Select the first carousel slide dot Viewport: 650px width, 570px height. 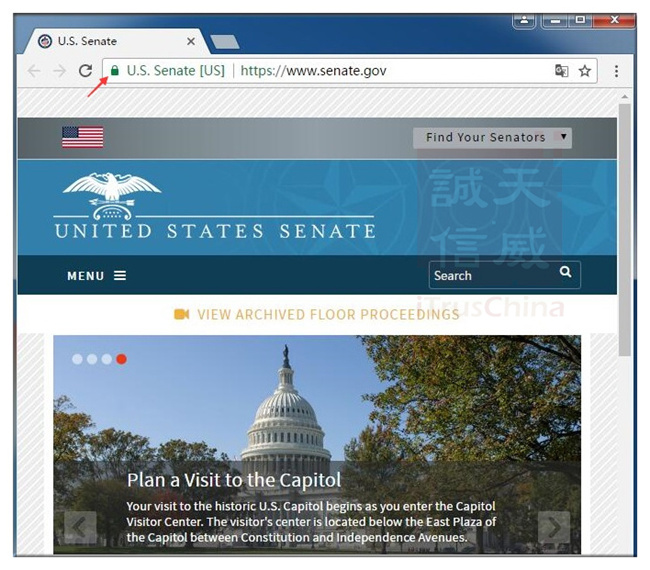click(77, 358)
